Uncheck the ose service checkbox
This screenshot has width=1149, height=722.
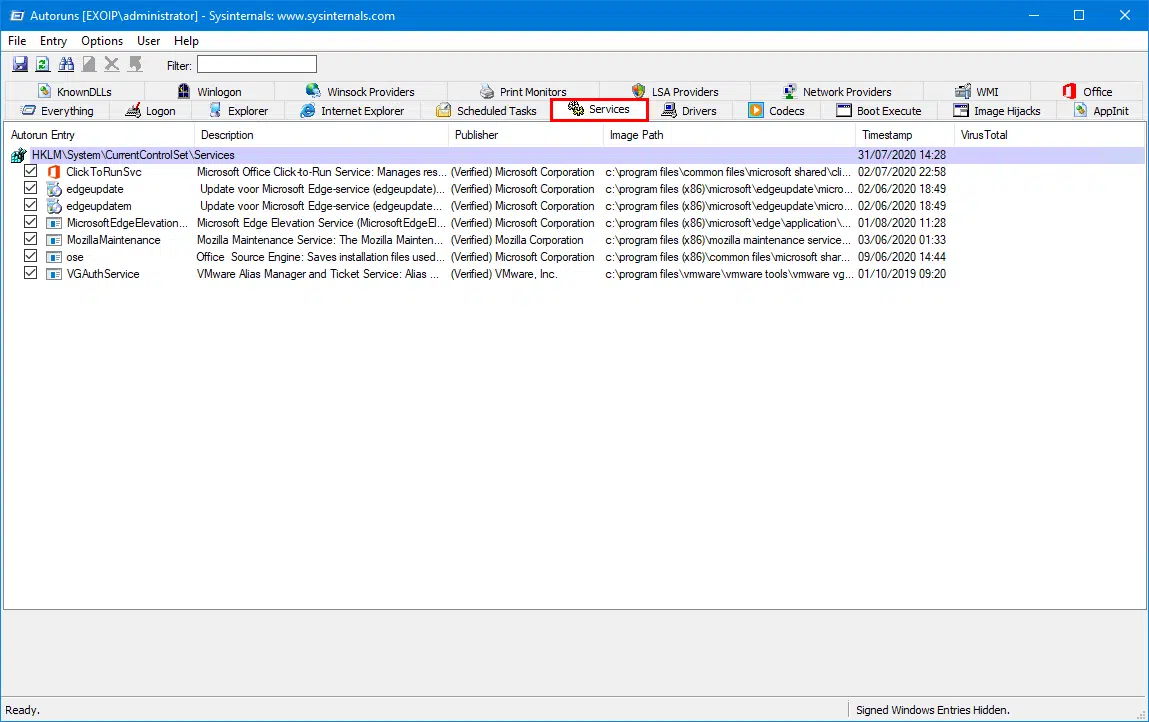pyautogui.click(x=30, y=255)
